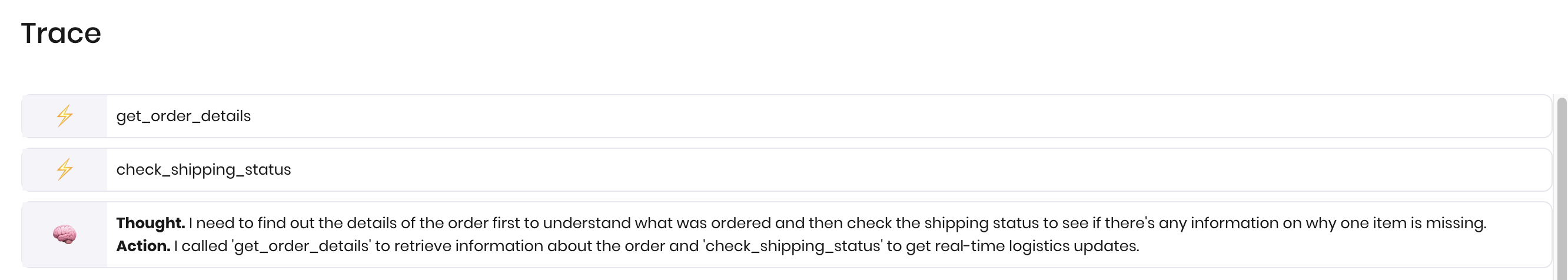Click the gray icon cell around the brain
1568x280 pixels.
pyautogui.click(x=65, y=234)
